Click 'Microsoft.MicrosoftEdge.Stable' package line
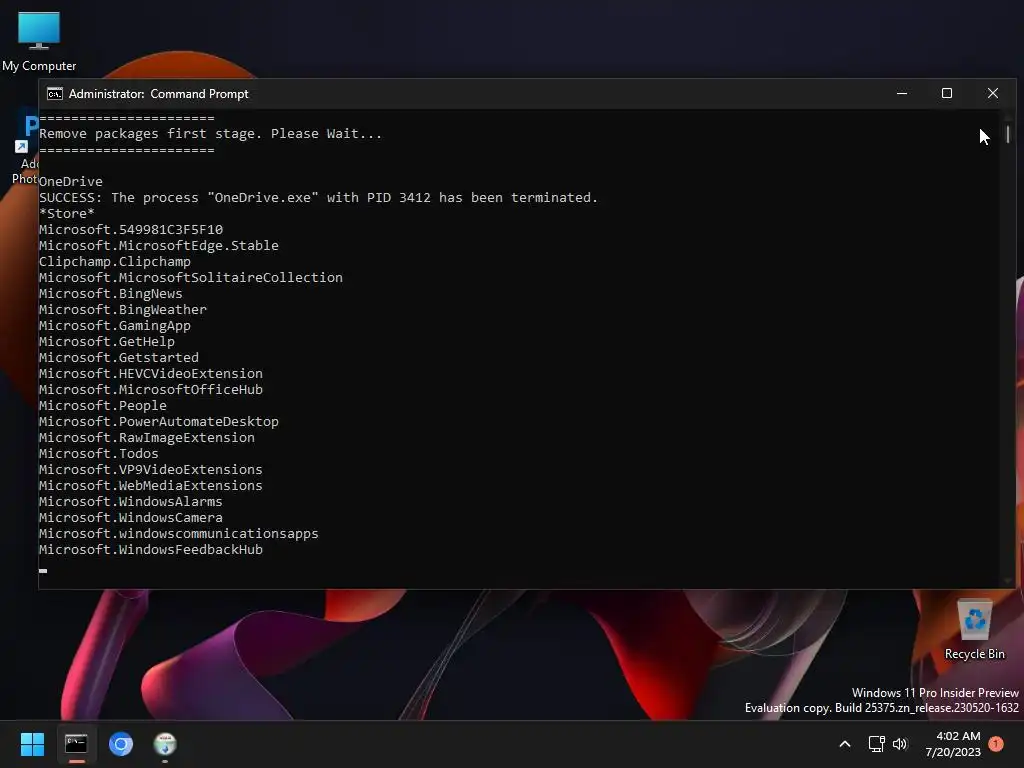 tap(159, 246)
